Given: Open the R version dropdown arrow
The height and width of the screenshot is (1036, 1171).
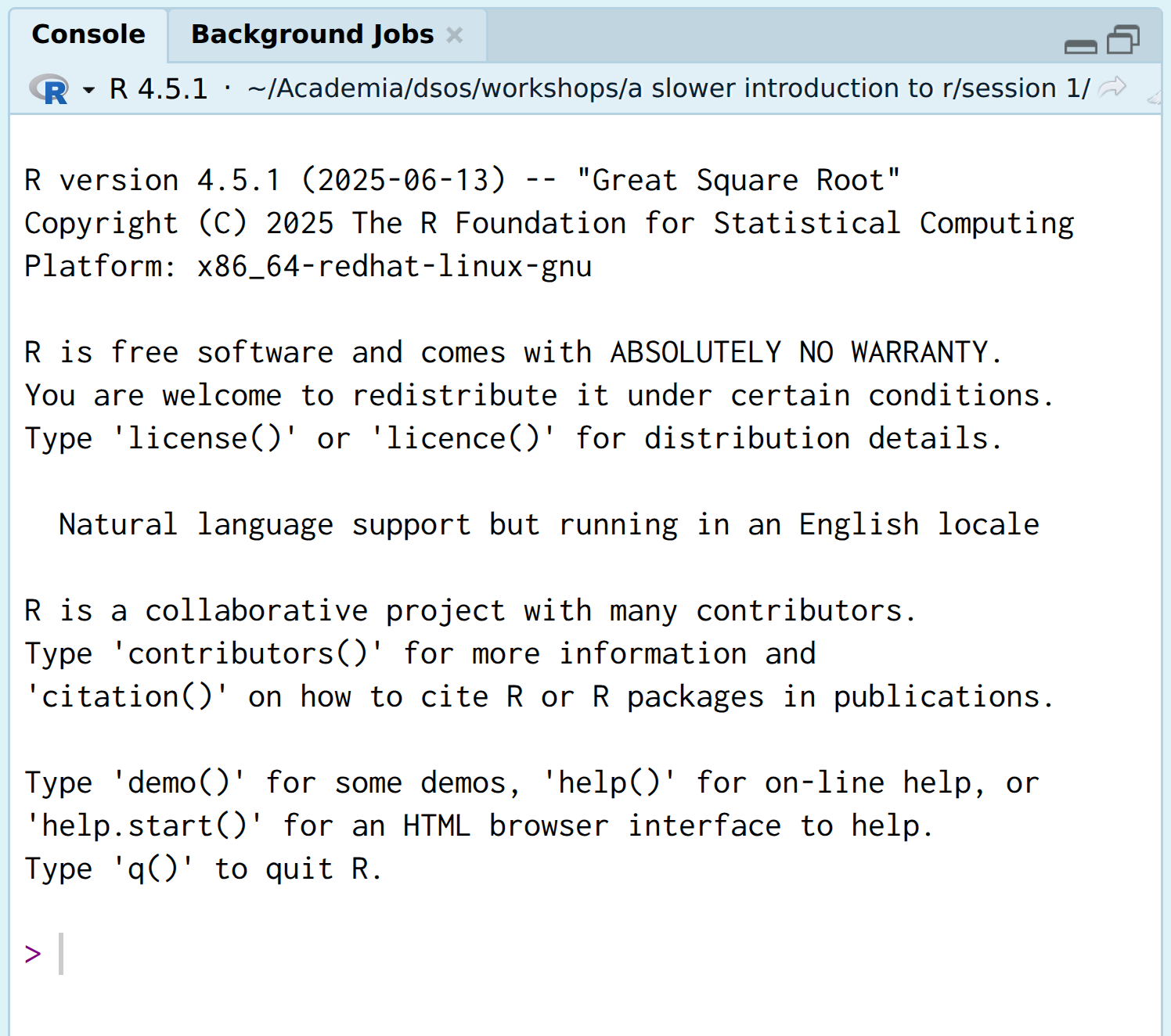Looking at the screenshot, I should tap(88, 90).
